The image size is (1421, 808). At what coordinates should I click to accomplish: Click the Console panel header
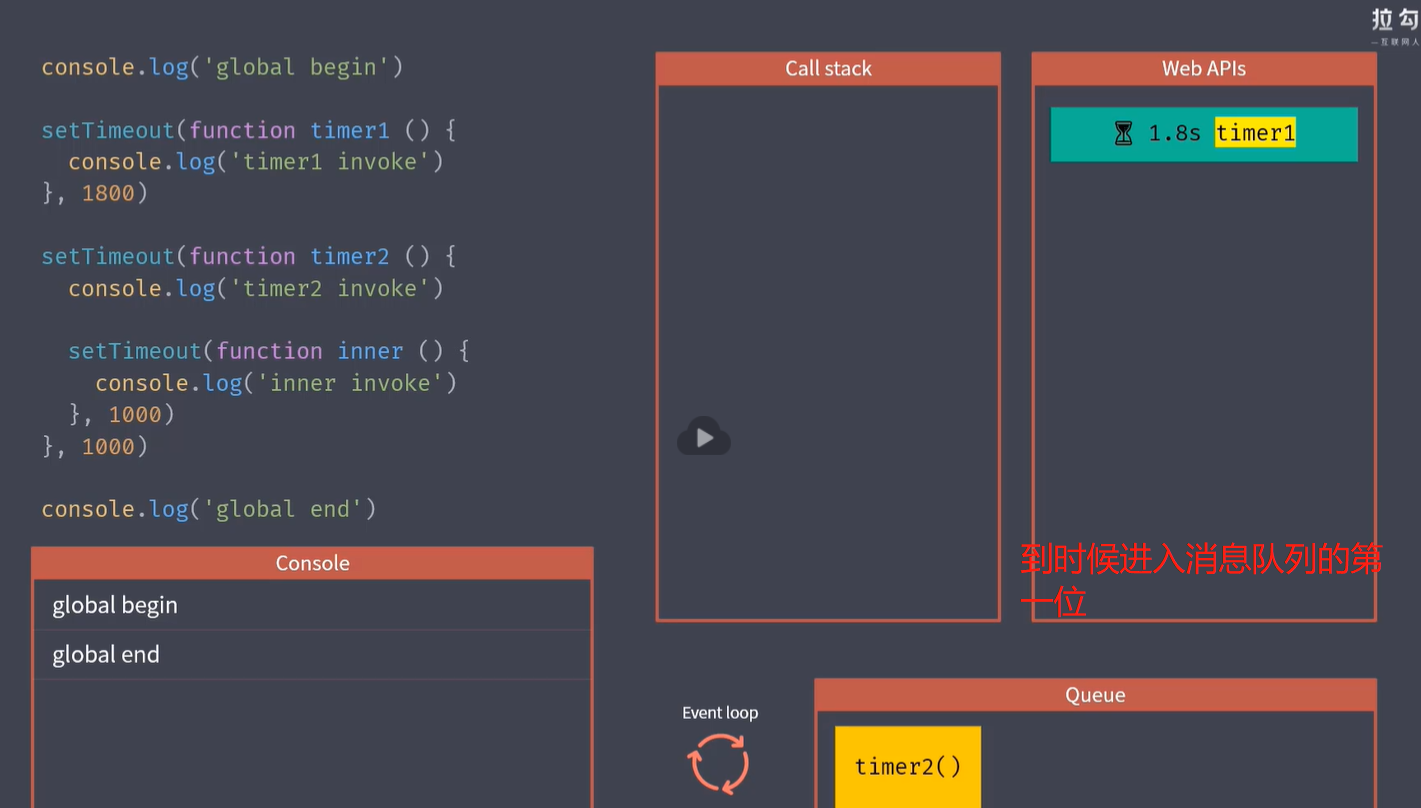[312, 563]
